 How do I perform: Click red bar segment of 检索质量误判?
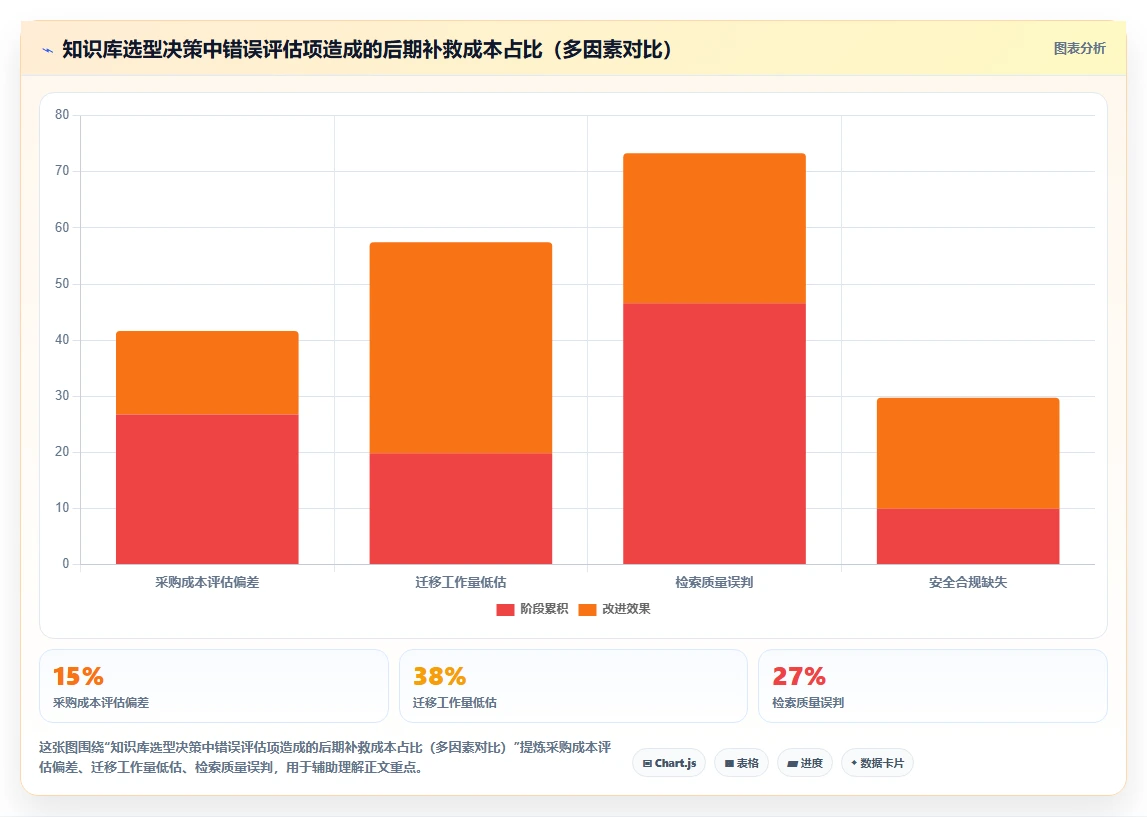[x=715, y=434]
